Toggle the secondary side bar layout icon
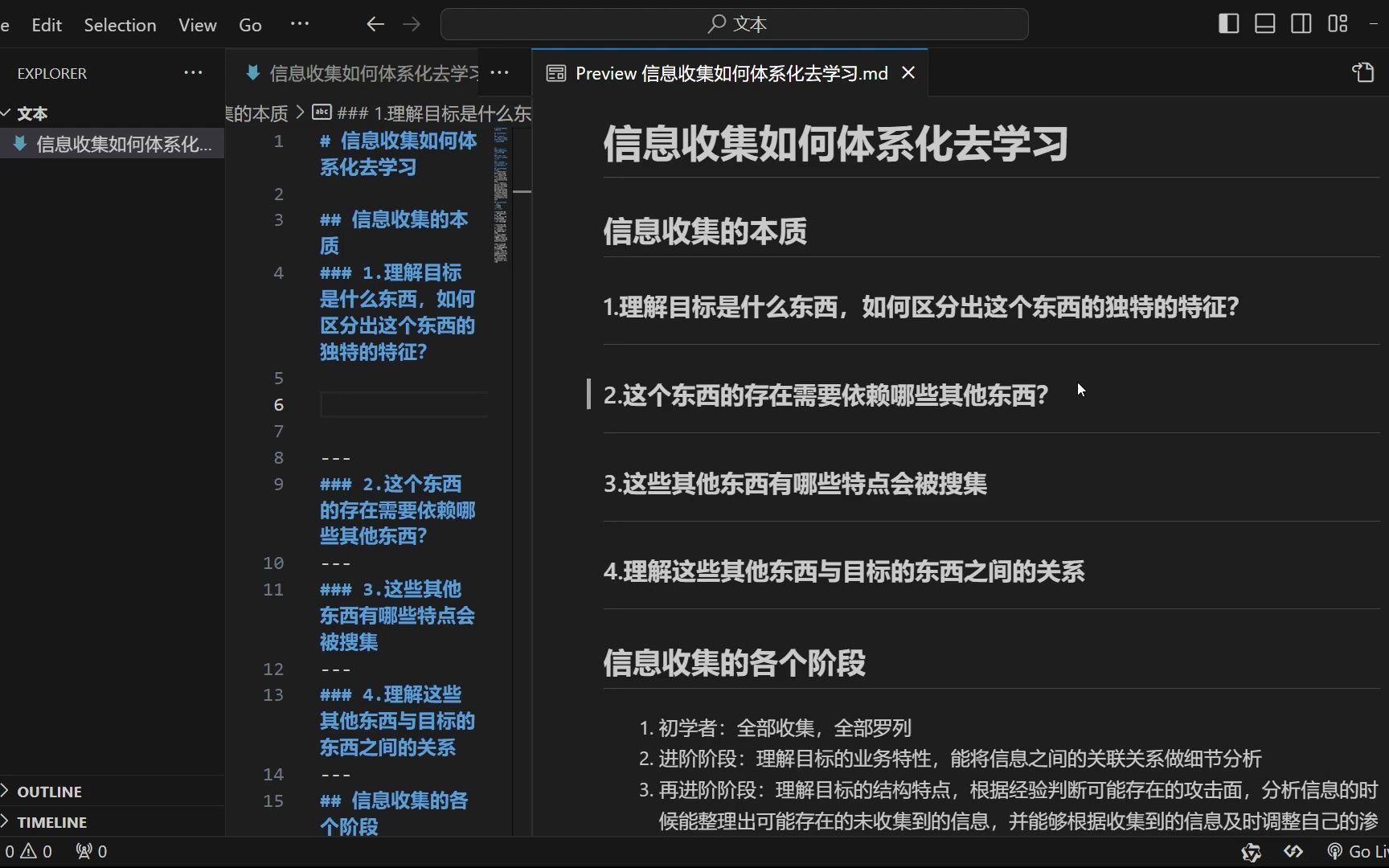 (1301, 24)
